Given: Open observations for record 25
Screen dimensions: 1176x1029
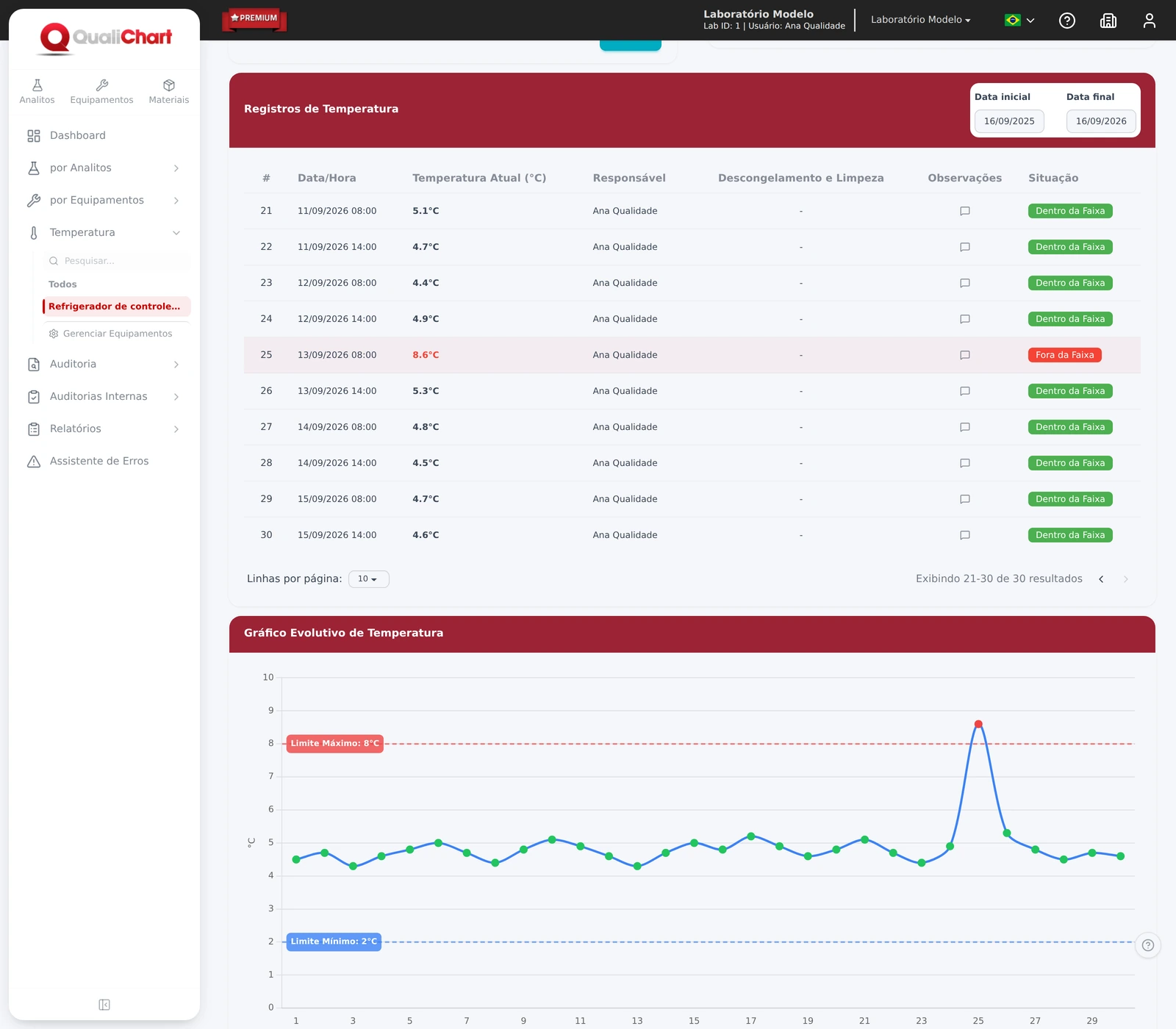Looking at the screenshot, I should pos(965,355).
